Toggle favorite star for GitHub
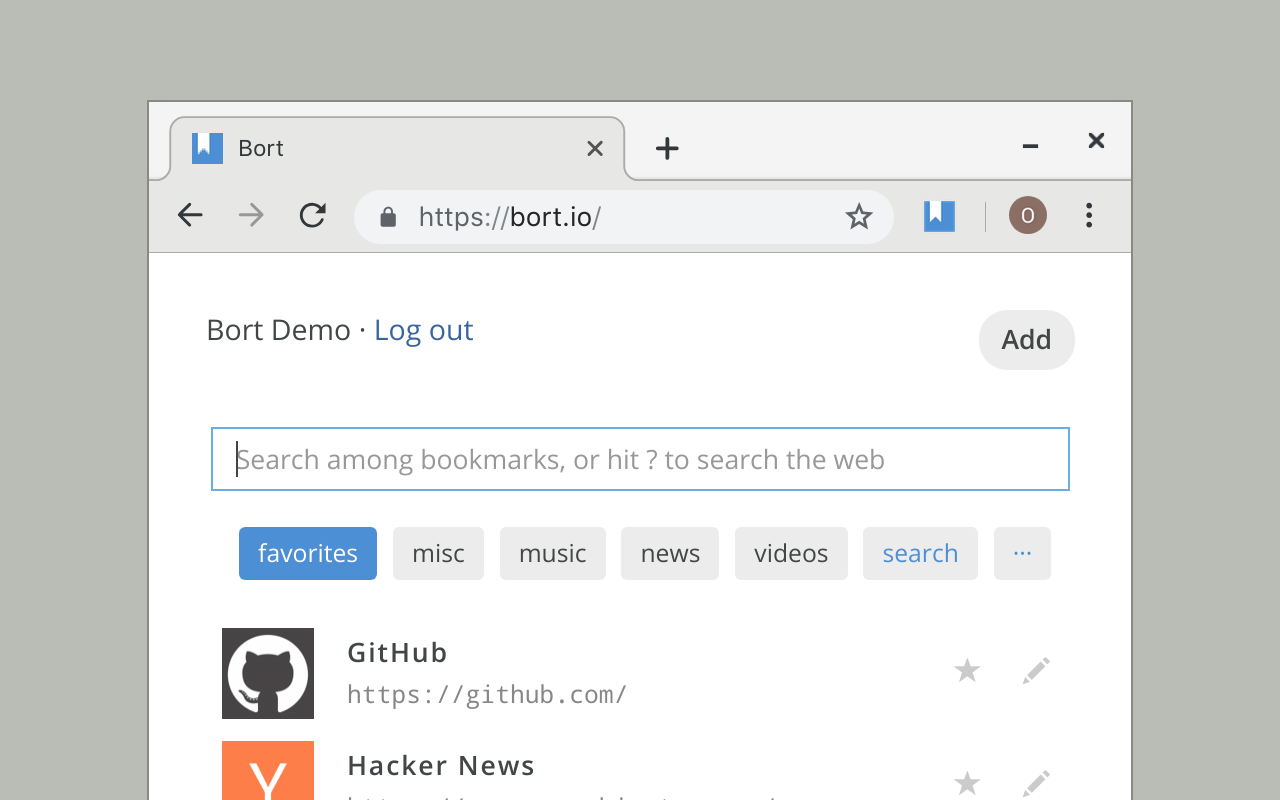Viewport: 1280px width, 800px height. coord(967,671)
